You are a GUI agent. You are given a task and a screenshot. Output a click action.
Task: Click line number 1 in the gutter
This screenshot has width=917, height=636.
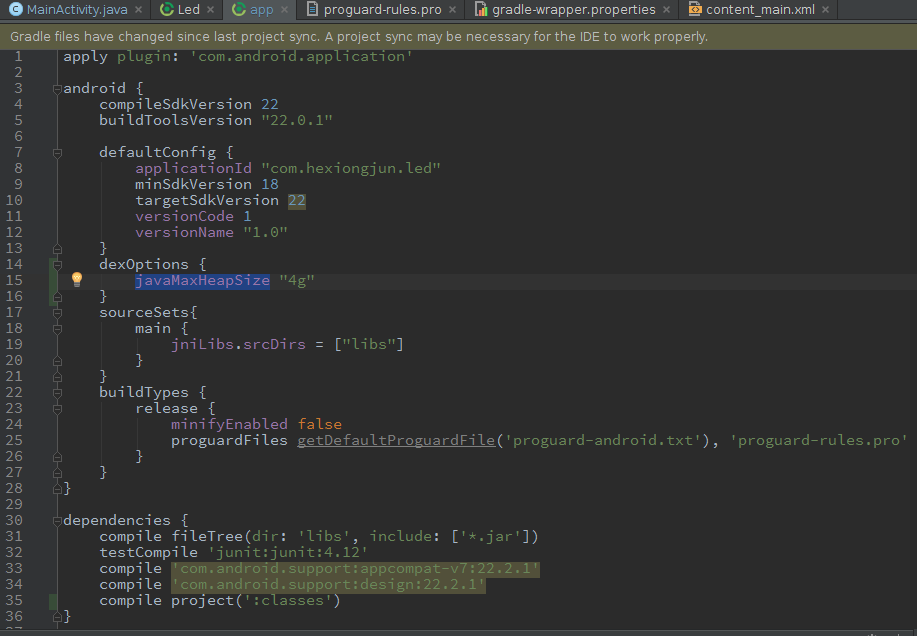[x=18, y=57]
